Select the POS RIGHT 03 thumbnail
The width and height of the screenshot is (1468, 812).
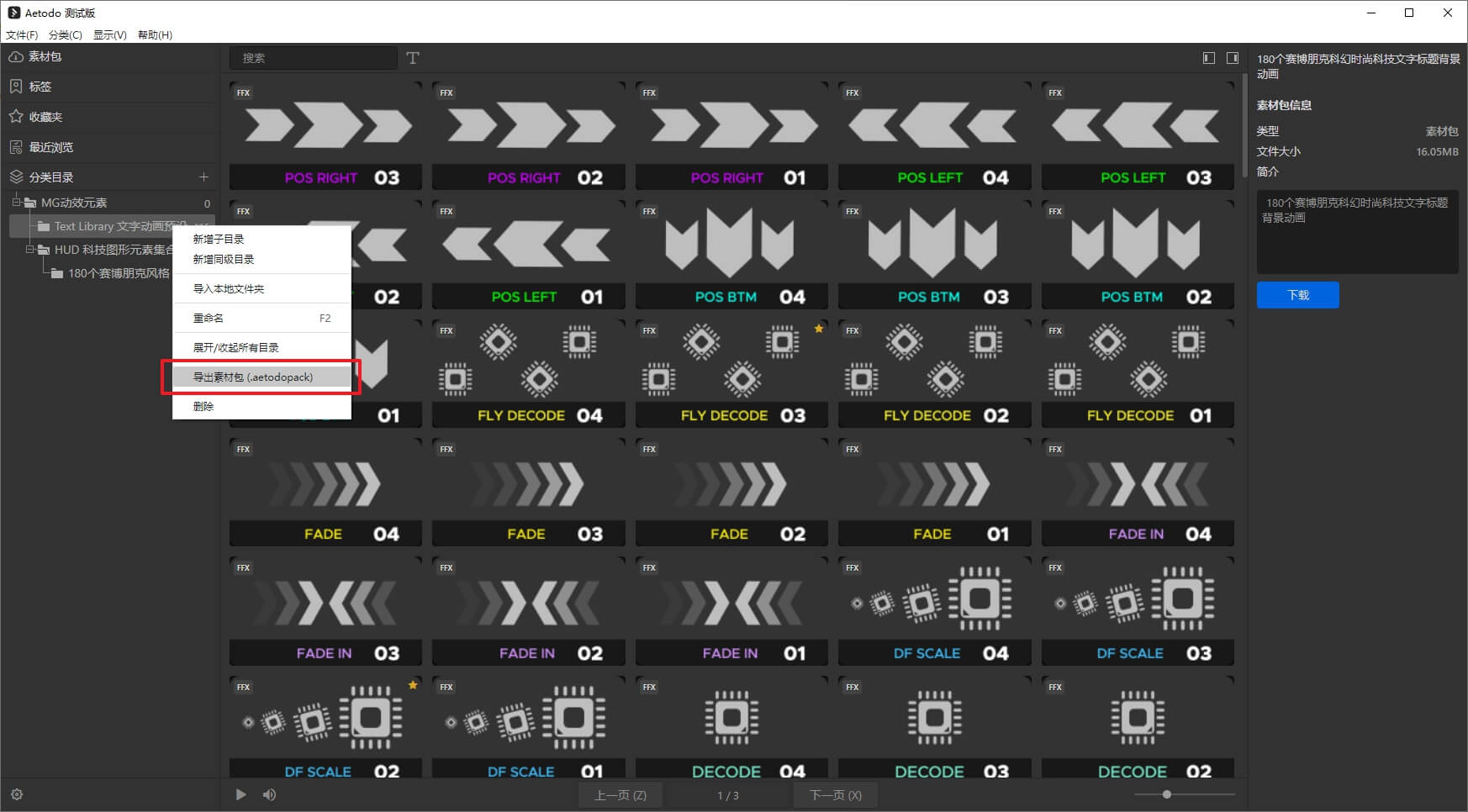325,135
